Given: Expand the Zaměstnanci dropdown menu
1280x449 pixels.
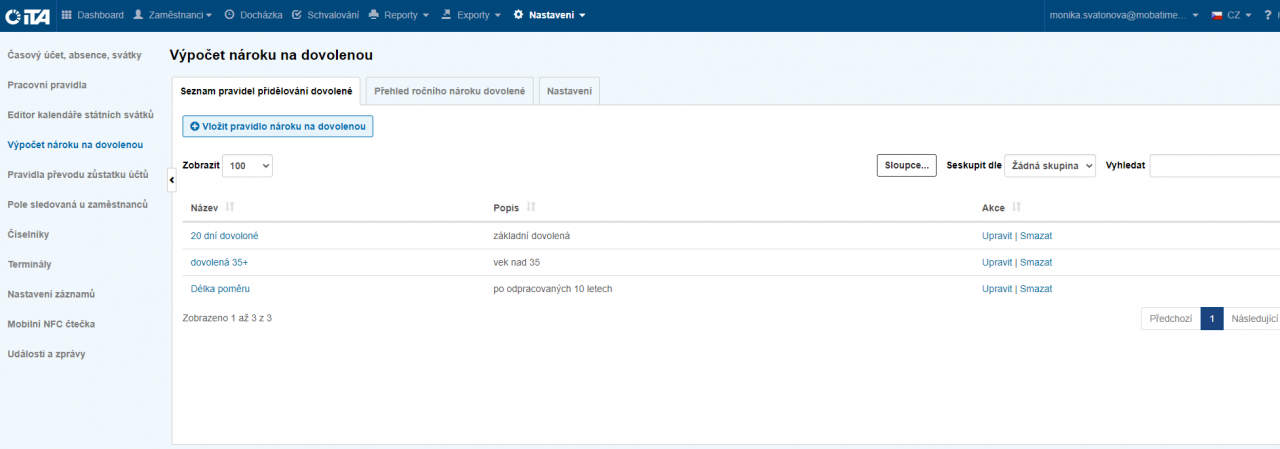Looking at the screenshot, I should [173, 15].
